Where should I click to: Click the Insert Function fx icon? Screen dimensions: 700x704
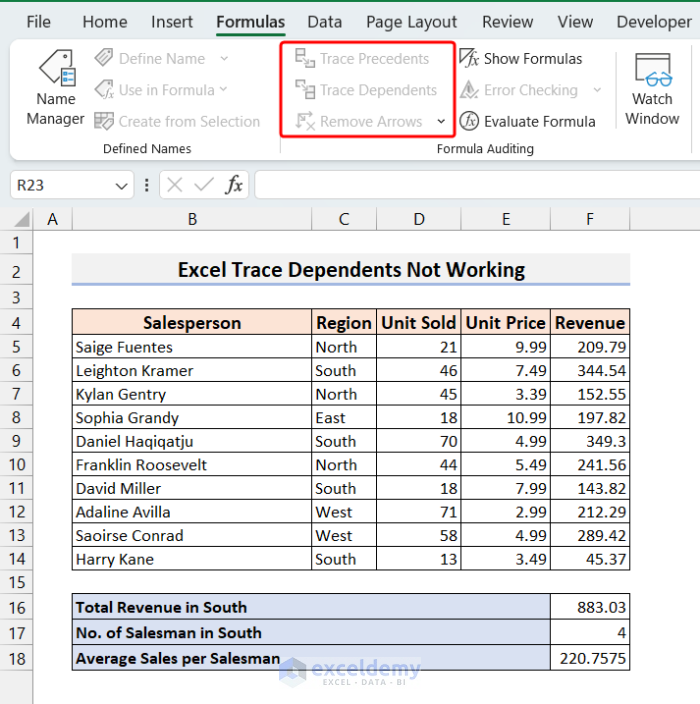tap(234, 185)
